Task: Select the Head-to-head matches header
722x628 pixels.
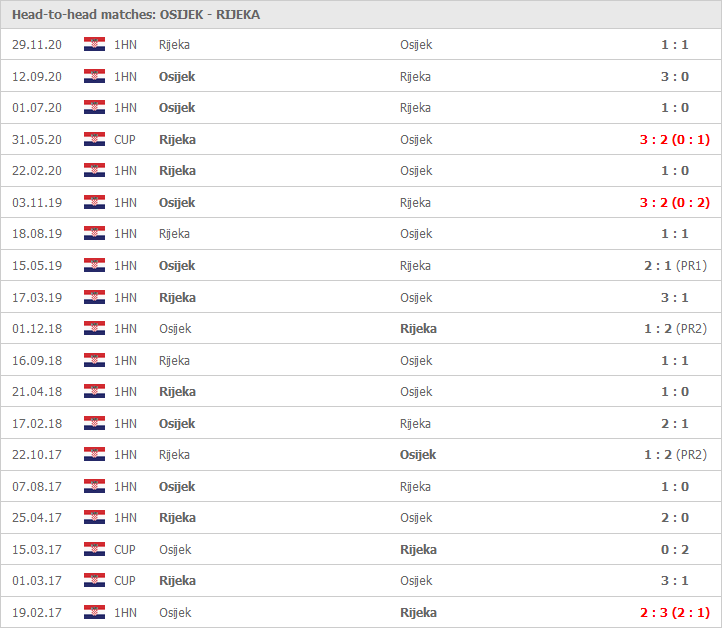Action: (136, 15)
